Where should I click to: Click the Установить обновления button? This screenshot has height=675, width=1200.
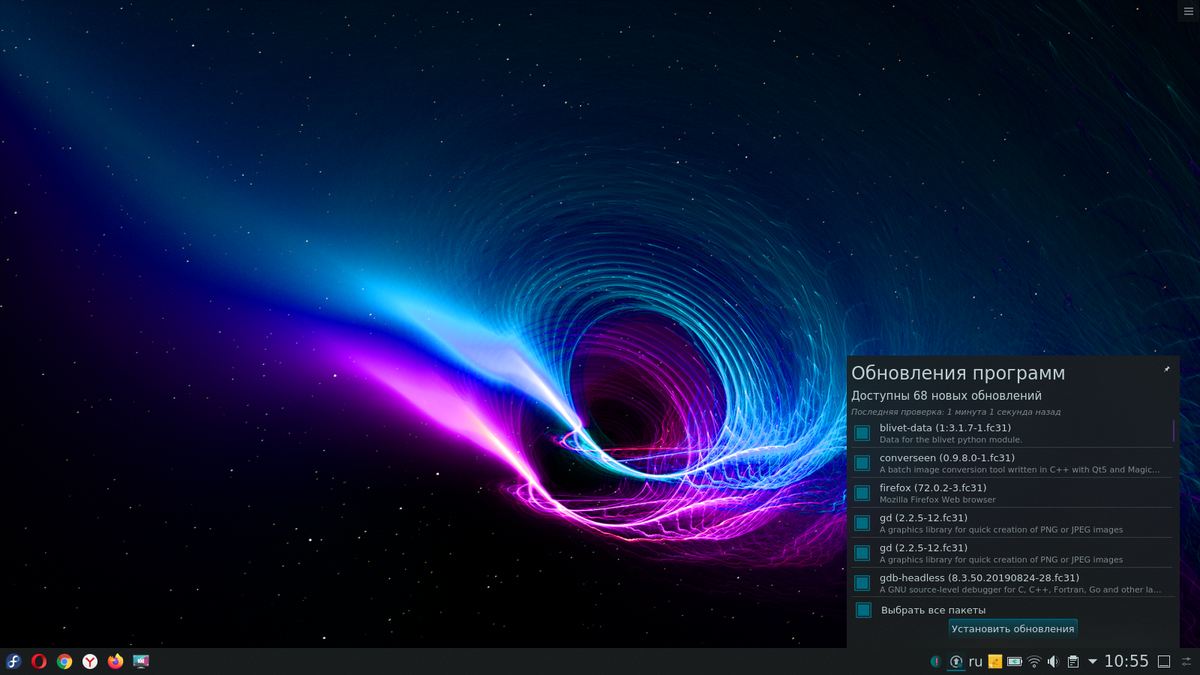[1013, 629]
